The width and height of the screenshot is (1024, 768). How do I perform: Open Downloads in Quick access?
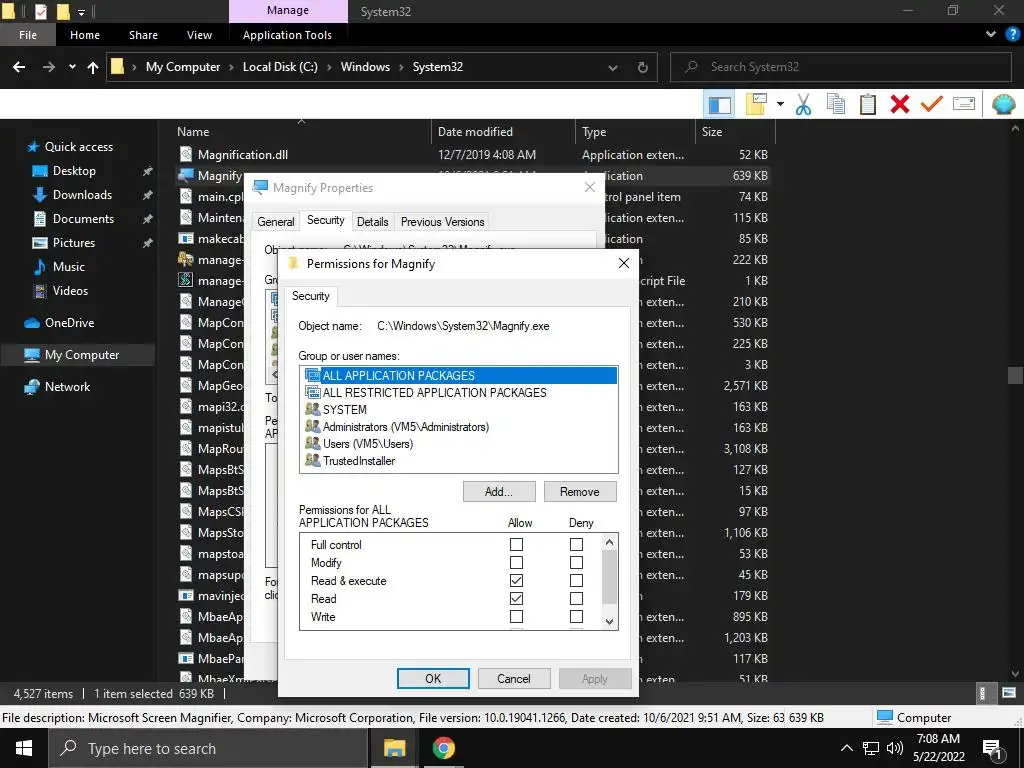82,195
